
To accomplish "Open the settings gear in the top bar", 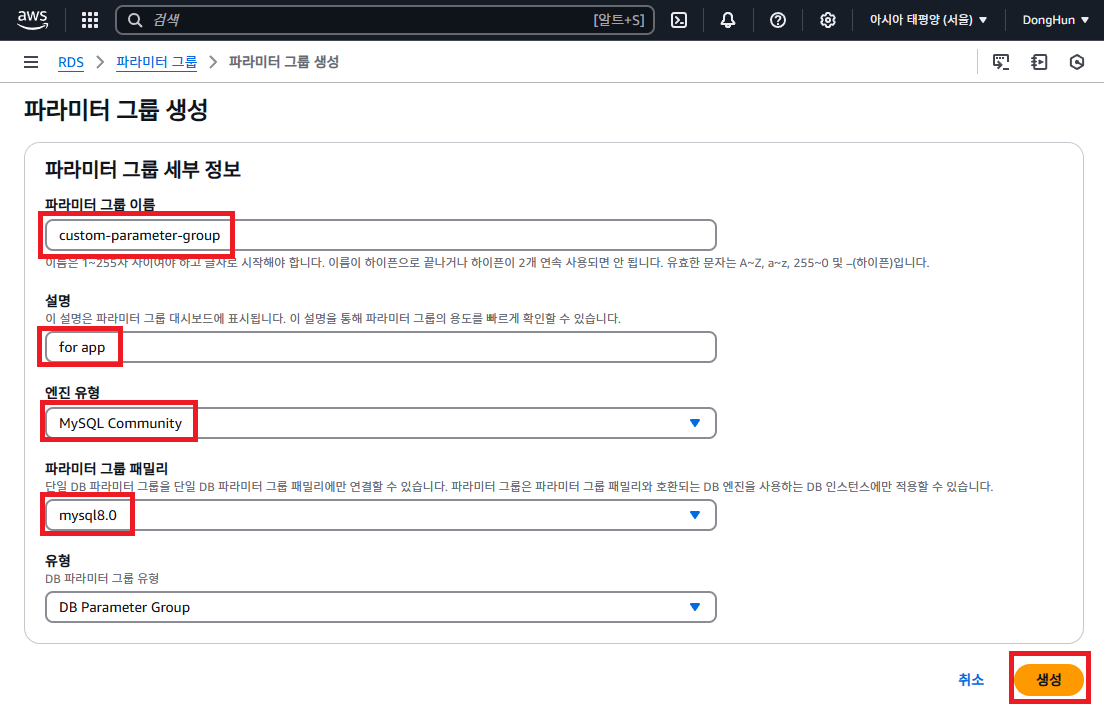I will [828, 20].
